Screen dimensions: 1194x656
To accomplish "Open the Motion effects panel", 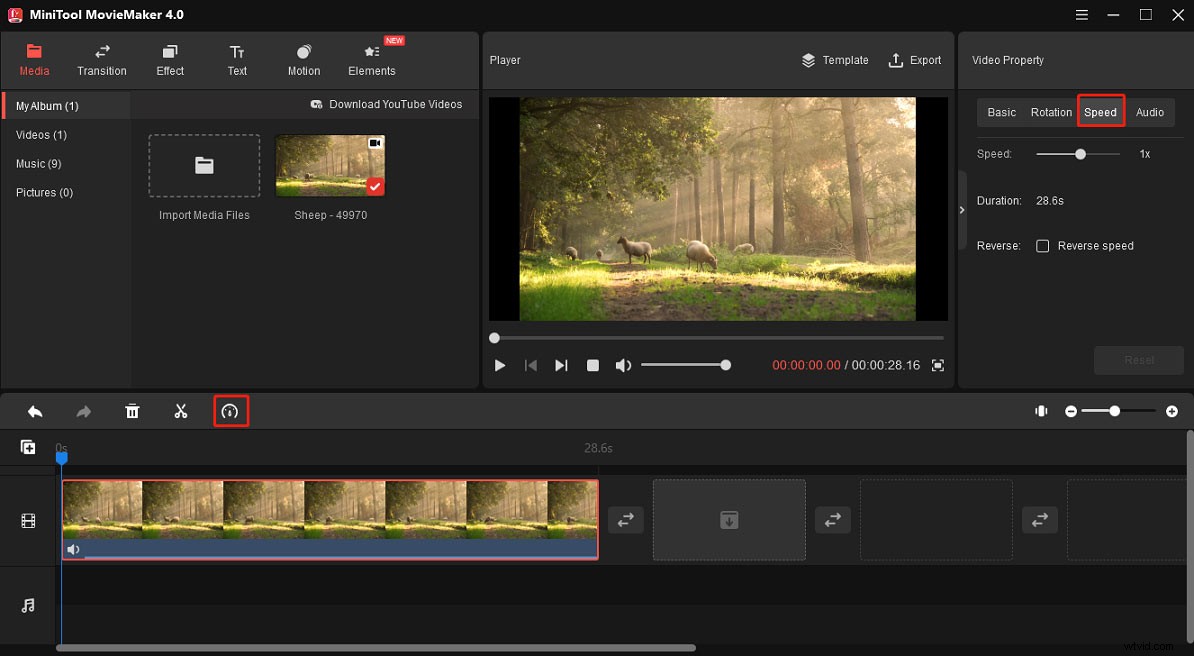I will click(303, 58).
